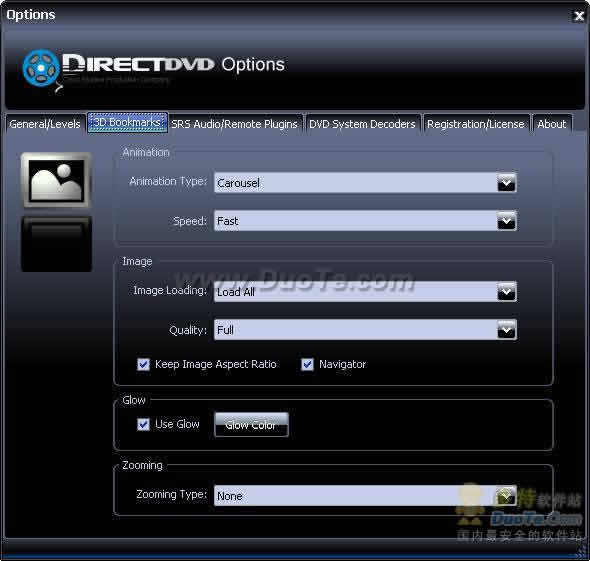Open the Animation Type dropdown arrow

506,183
